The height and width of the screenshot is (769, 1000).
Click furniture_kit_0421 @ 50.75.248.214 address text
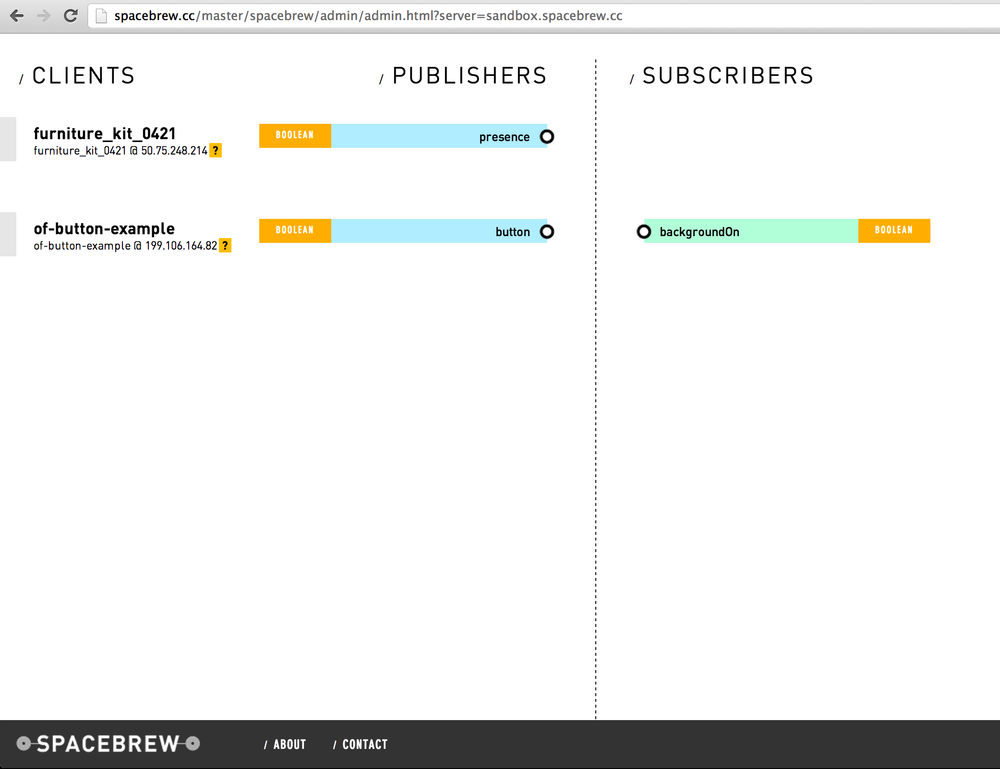click(x=121, y=150)
